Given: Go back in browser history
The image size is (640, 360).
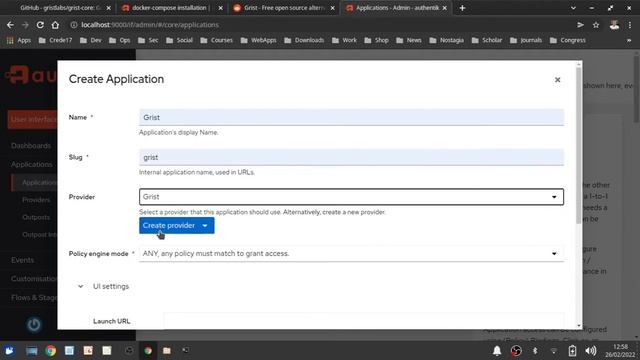Looking at the screenshot, I should click(x=10, y=25).
